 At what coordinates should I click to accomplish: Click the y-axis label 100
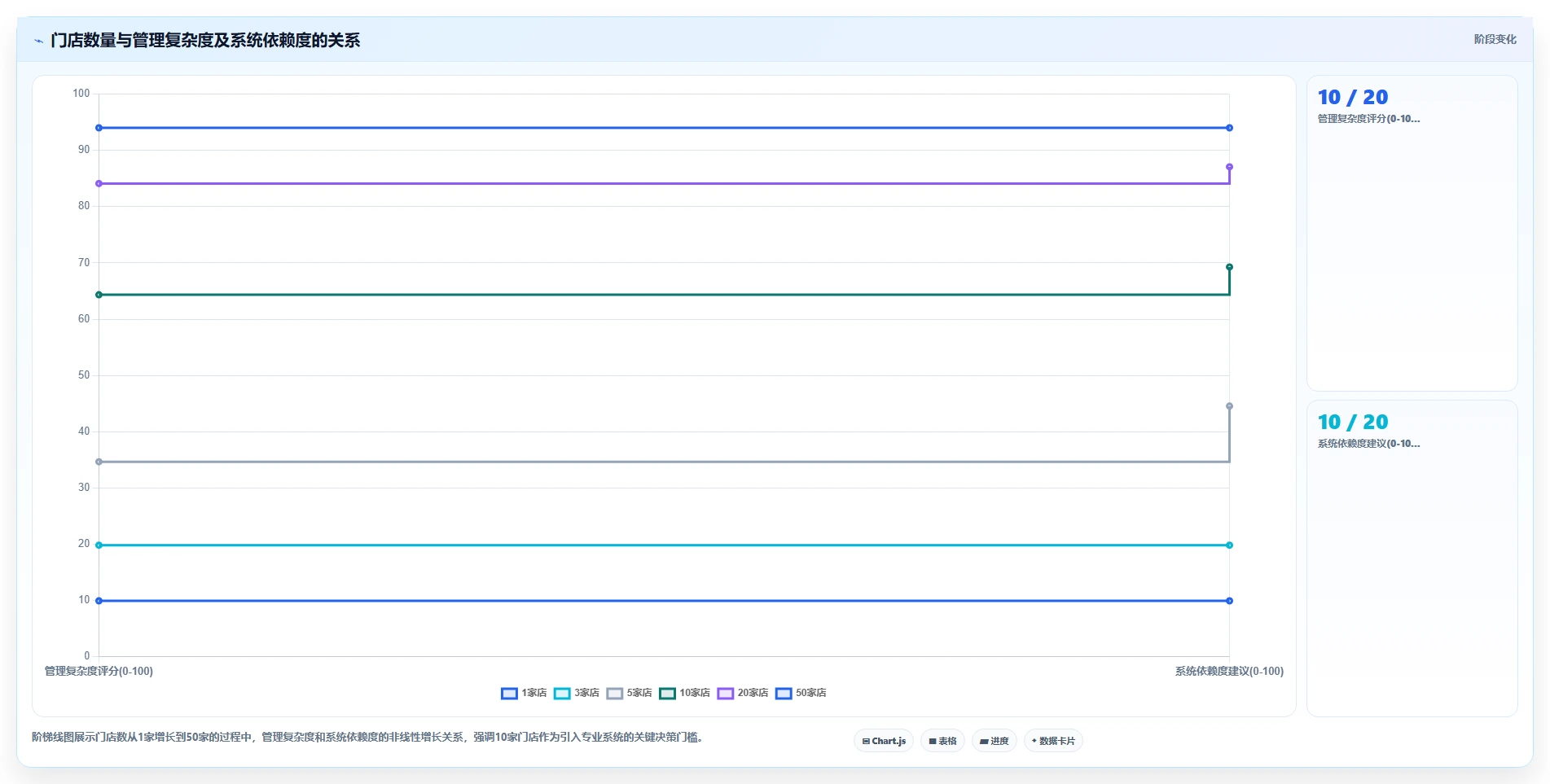pos(81,94)
